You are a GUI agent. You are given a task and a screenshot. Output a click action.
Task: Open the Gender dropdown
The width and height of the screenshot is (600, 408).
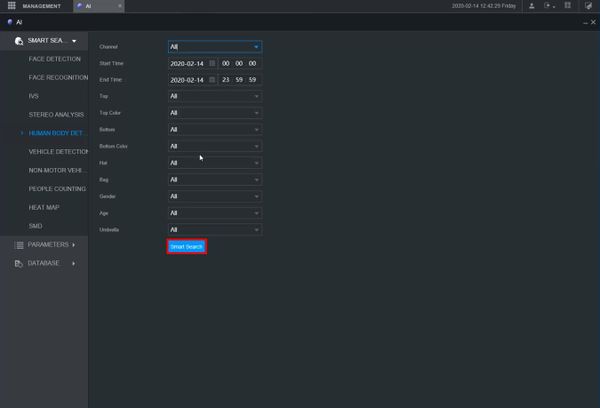[215, 196]
